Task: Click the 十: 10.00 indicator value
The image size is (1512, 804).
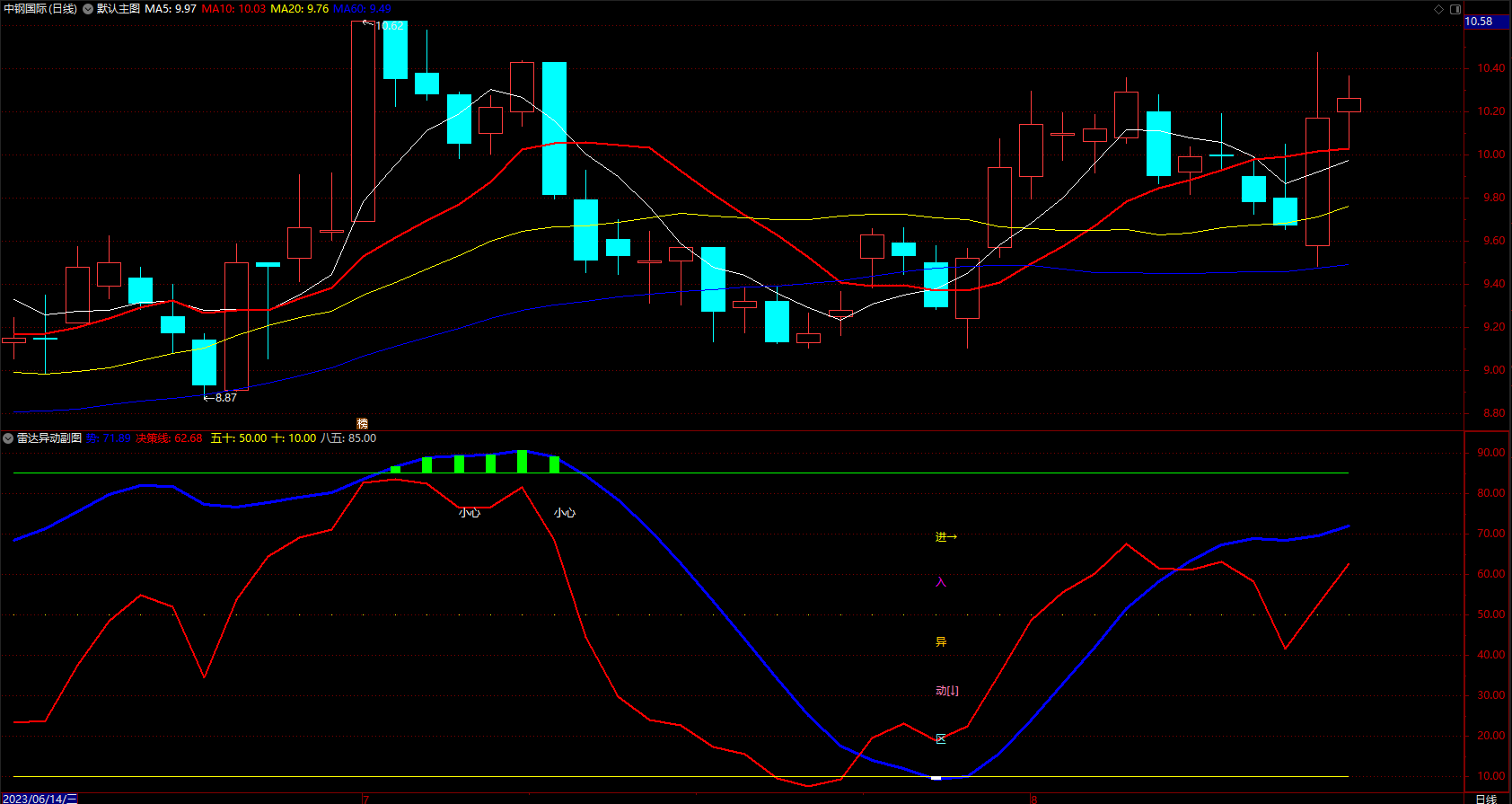Action: (294, 438)
